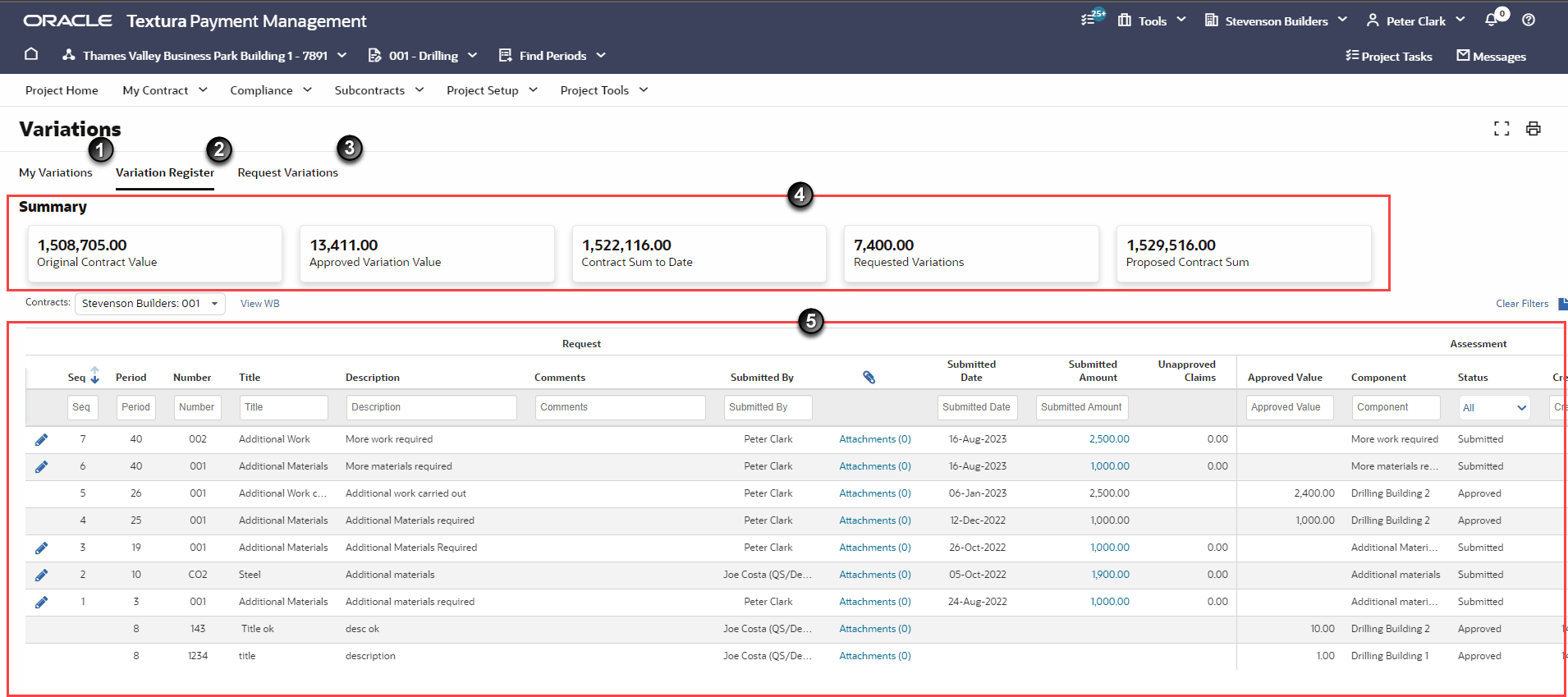Open Attachments (0) for the Steel row
1568x697 pixels.
pyautogui.click(x=875, y=575)
